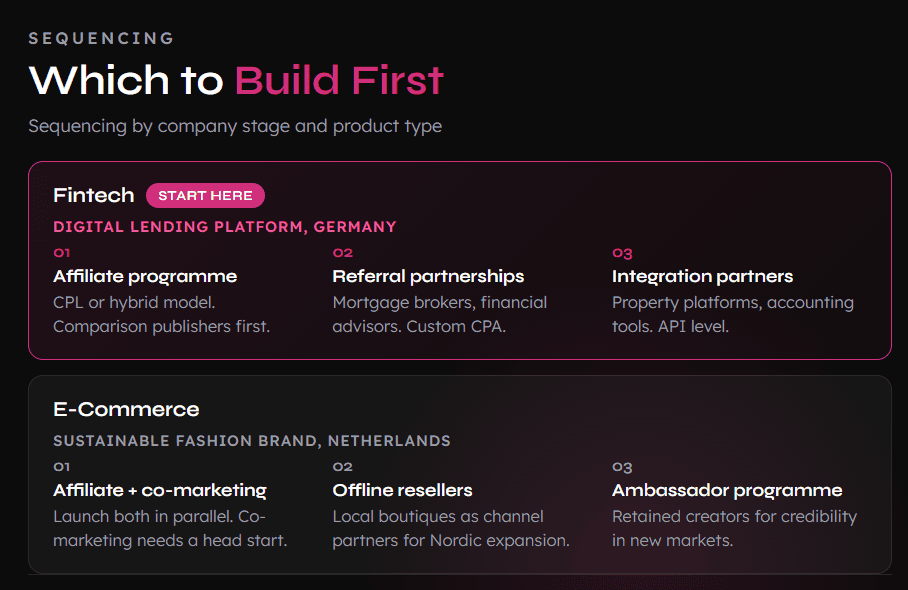This screenshot has height=590, width=908.
Task: Click the Affiliate + co-marketing heading
Action: click(160, 490)
